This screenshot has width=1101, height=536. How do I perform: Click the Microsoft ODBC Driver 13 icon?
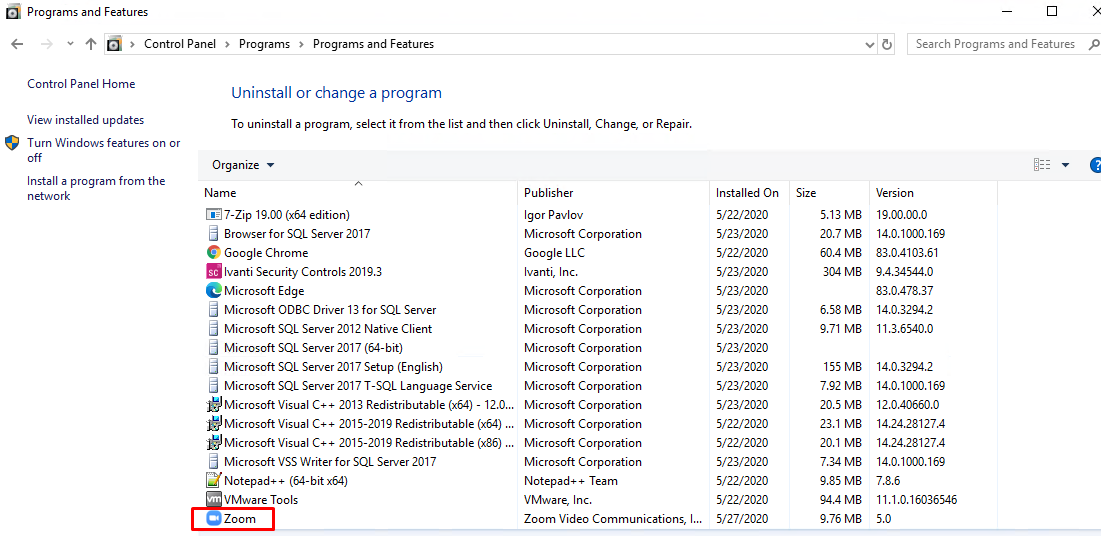[213, 309]
